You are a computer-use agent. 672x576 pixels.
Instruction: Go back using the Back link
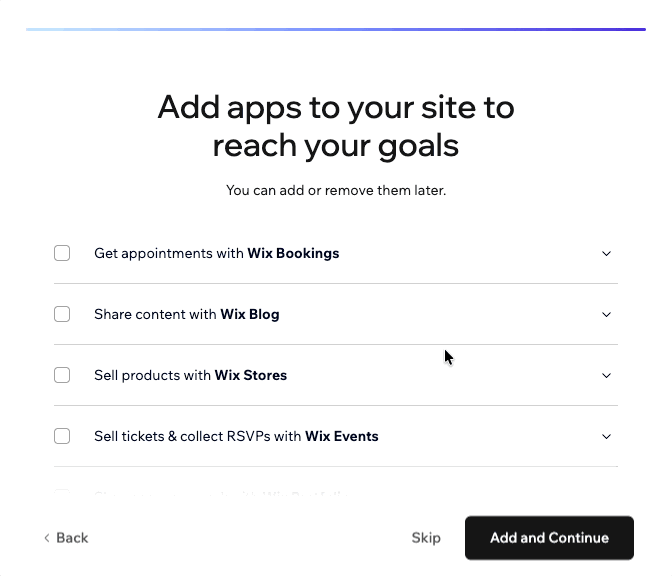[72, 538]
